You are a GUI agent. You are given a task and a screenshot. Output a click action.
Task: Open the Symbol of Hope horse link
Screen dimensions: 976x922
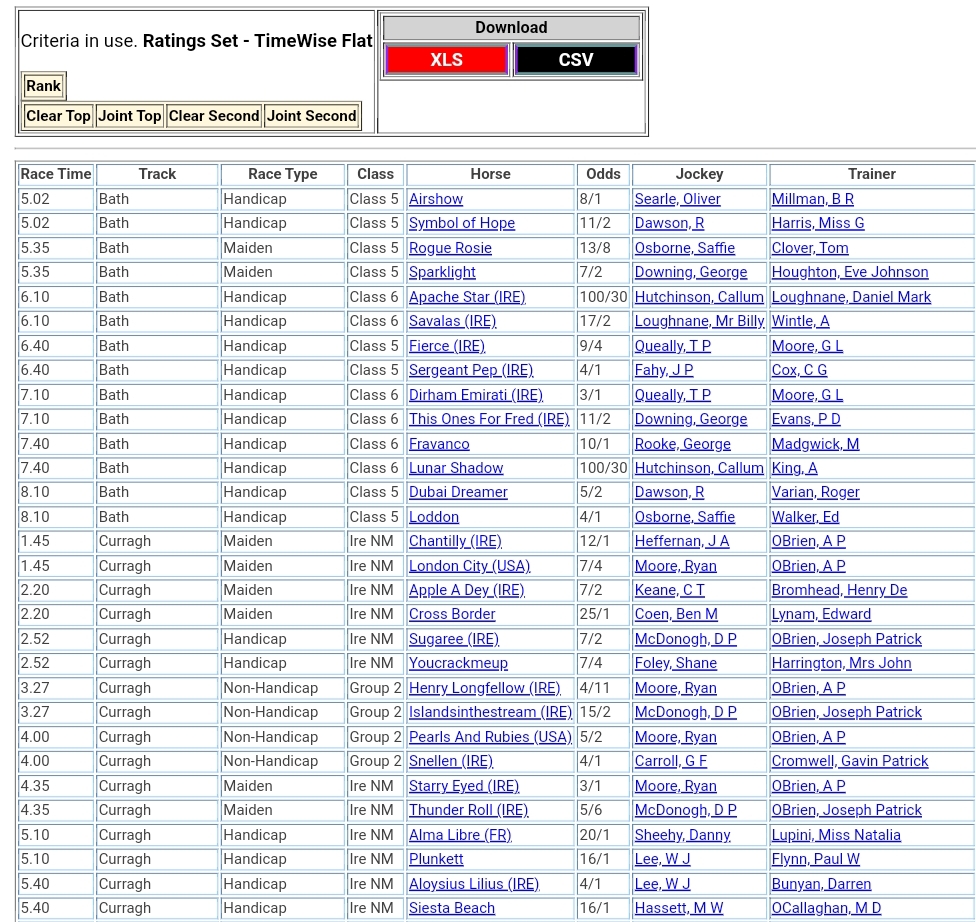[462, 223]
